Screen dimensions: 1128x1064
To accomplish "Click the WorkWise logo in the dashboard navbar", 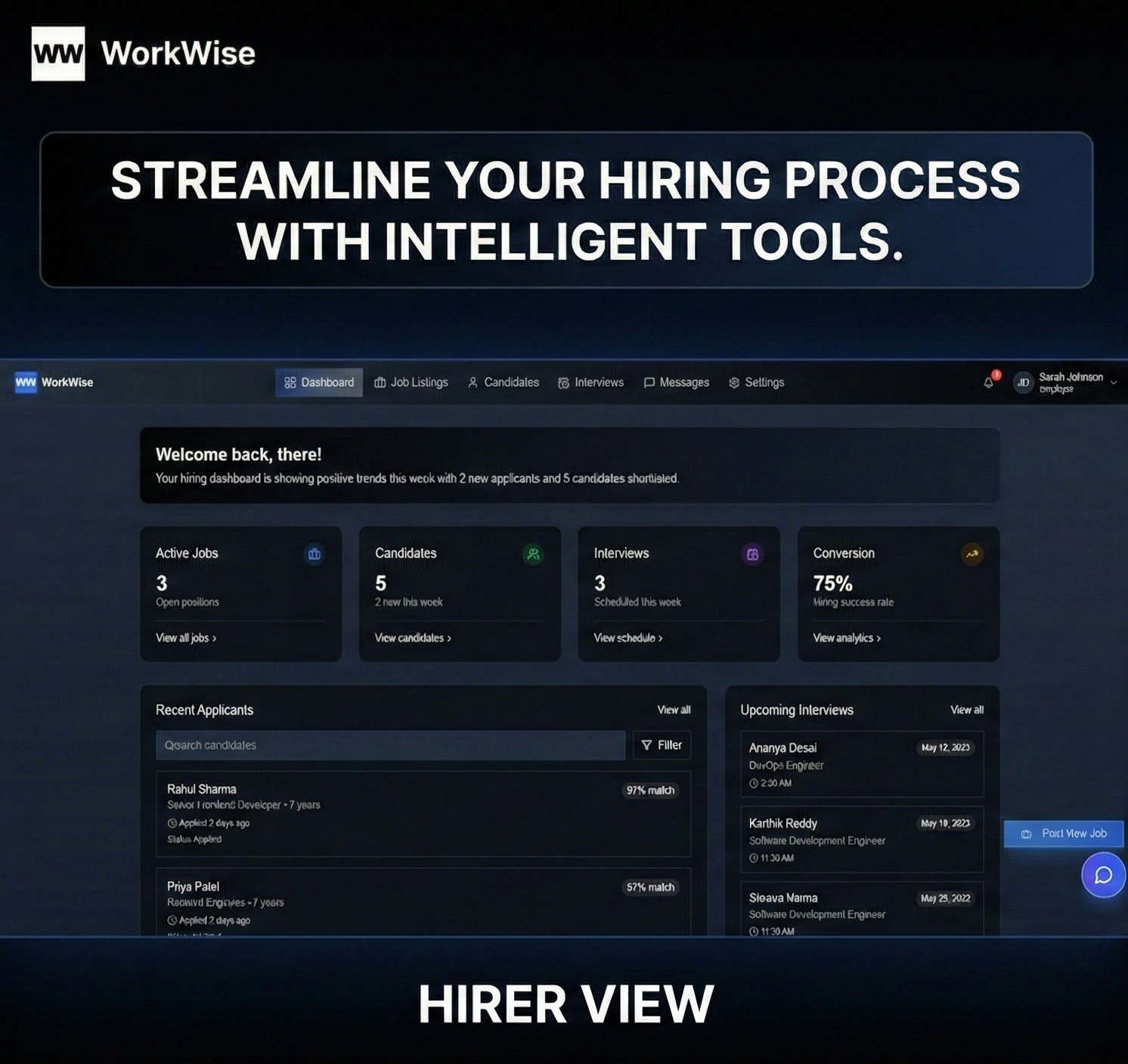I will pyautogui.click(x=54, y=382).
